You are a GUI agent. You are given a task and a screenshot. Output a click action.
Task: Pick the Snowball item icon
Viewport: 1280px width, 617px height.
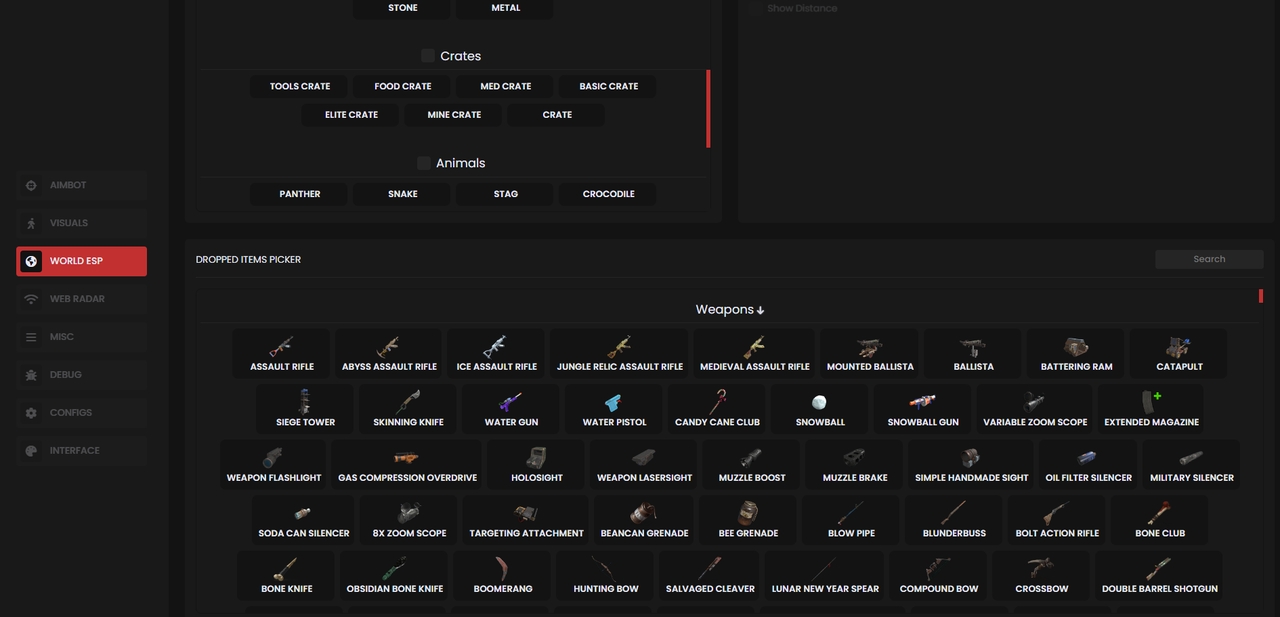(x=819, y=403)
